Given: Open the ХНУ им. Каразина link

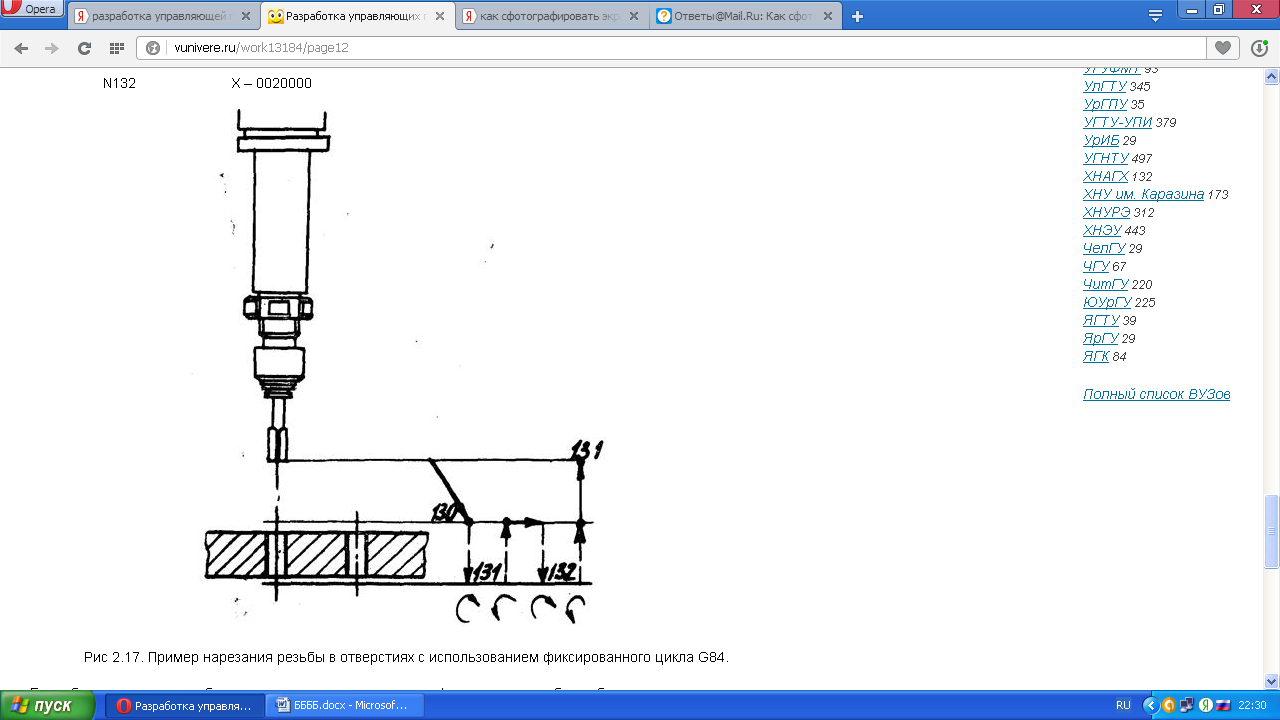Looking at the screenshot, I should (1143, 195).
